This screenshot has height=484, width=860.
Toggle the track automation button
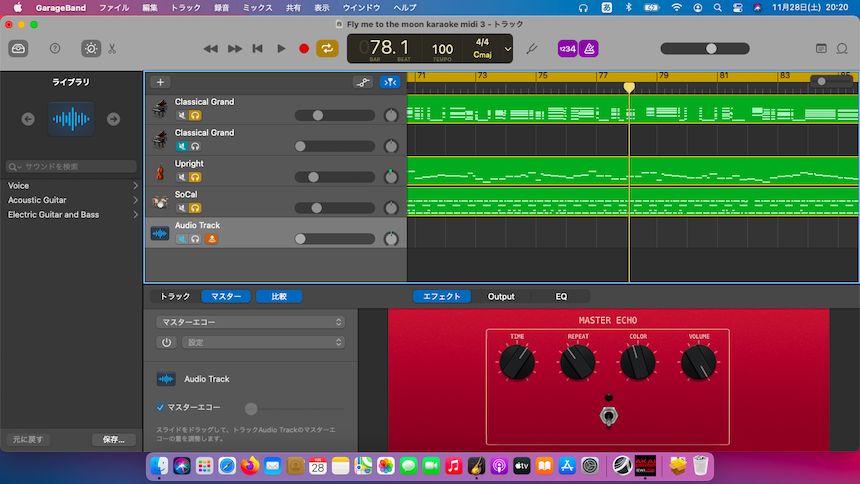[363, 82]
